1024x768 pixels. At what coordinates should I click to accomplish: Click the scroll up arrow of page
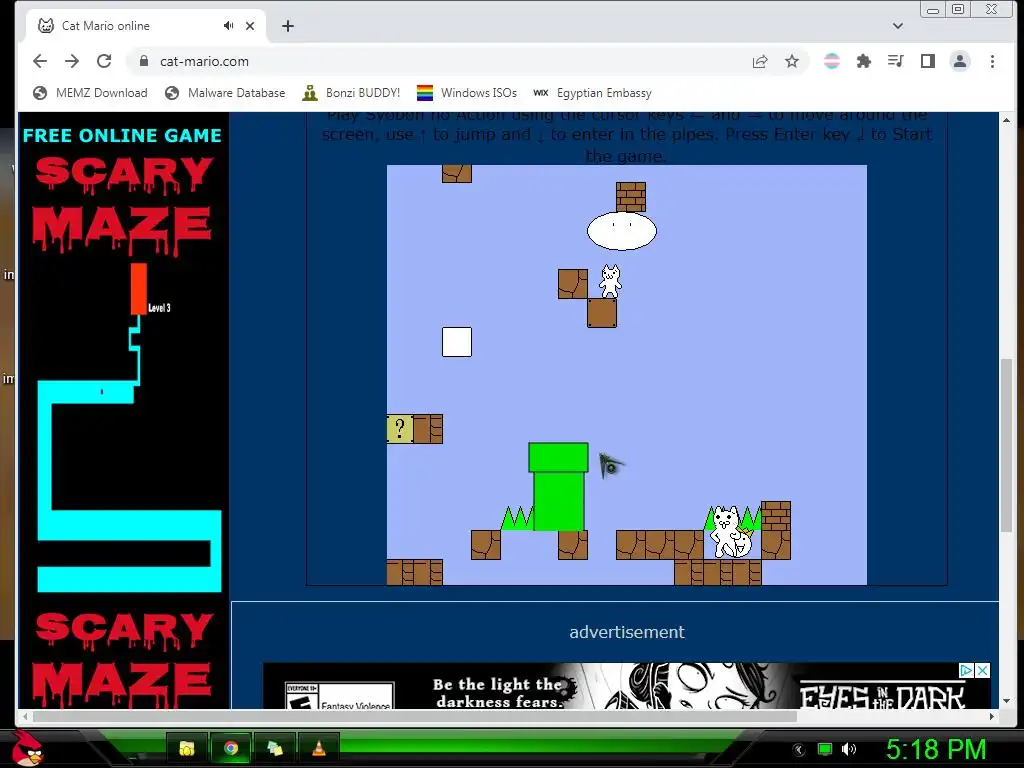click(1006, 120)
